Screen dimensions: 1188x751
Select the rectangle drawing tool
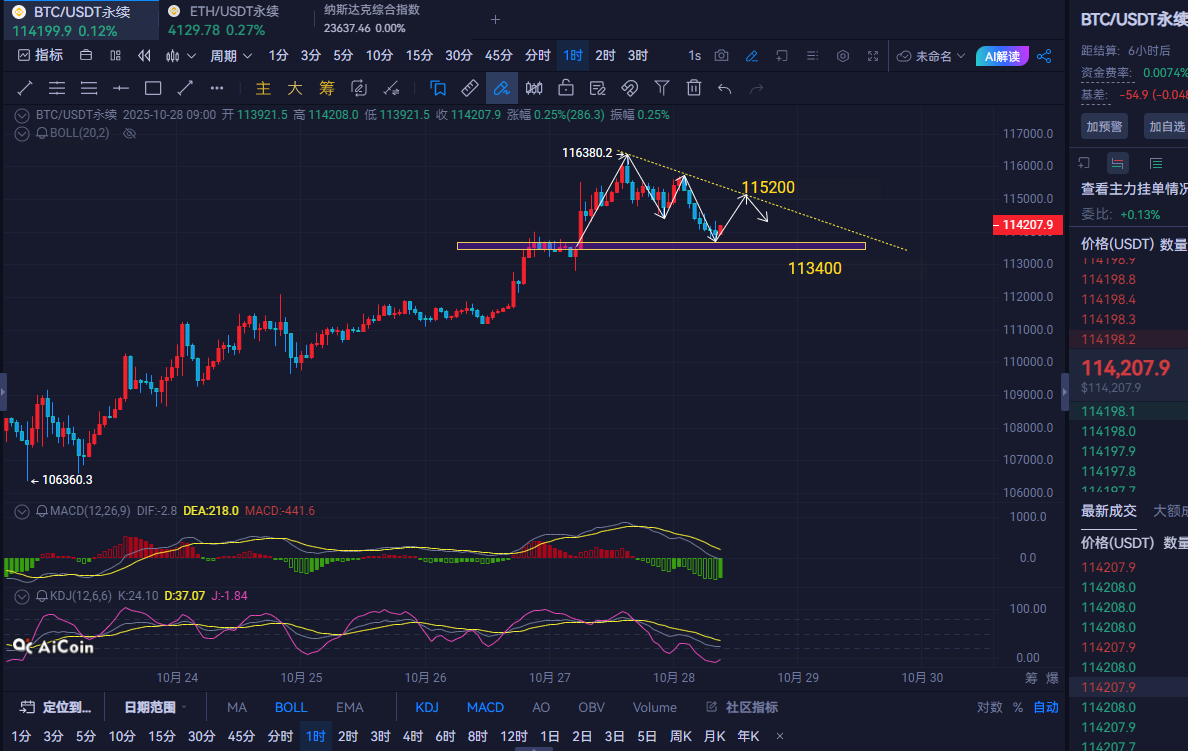pyautogui.click(x=153, y=88)
